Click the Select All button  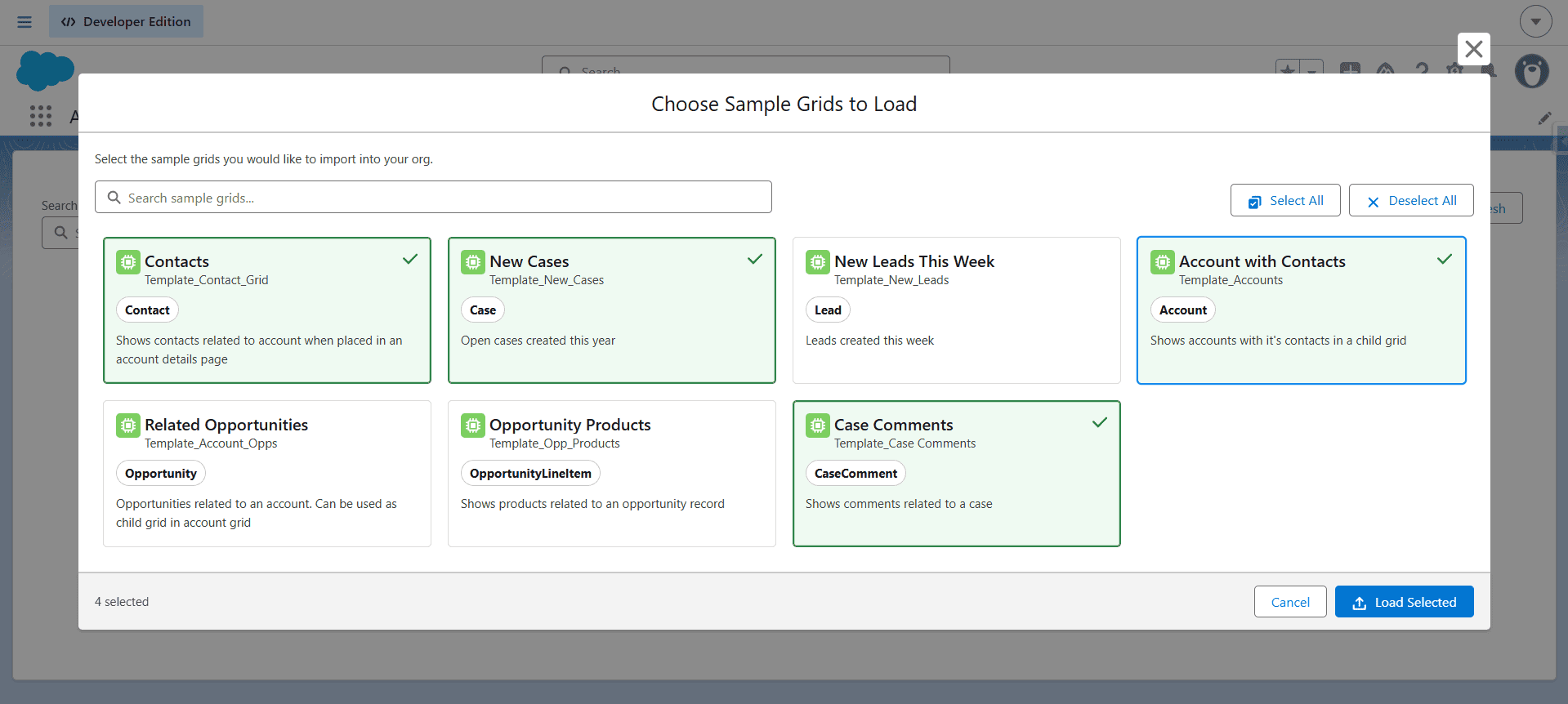point(1285,200)
